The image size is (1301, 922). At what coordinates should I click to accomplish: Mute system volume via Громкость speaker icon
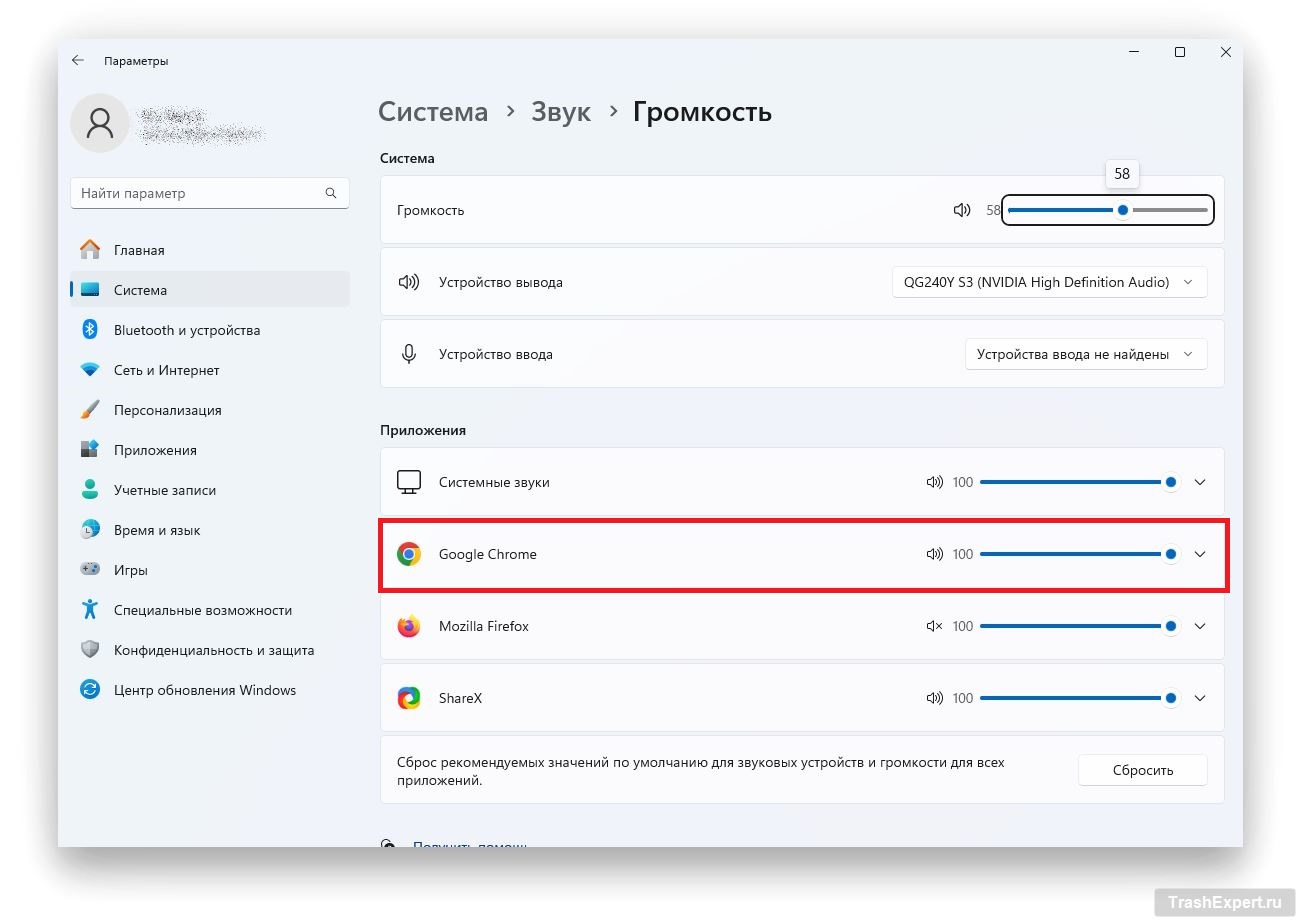[962, 210]
